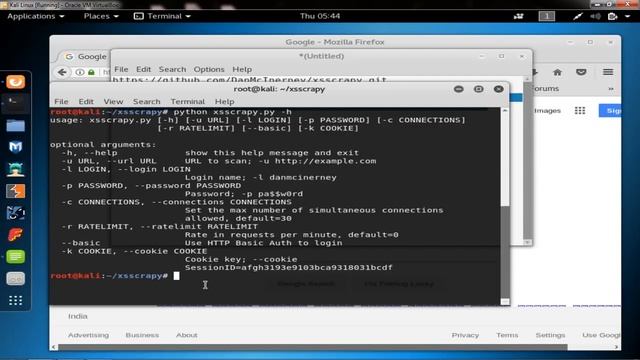Open the Armitage dock icon

pos(16,169)
